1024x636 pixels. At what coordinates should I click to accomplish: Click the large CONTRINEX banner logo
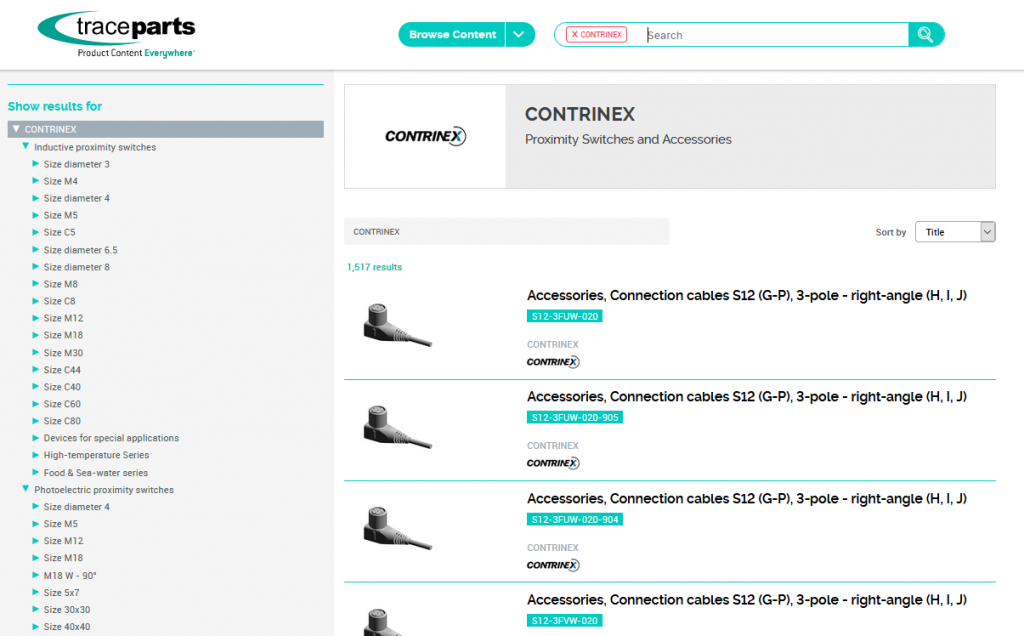[x=425, y=137]
